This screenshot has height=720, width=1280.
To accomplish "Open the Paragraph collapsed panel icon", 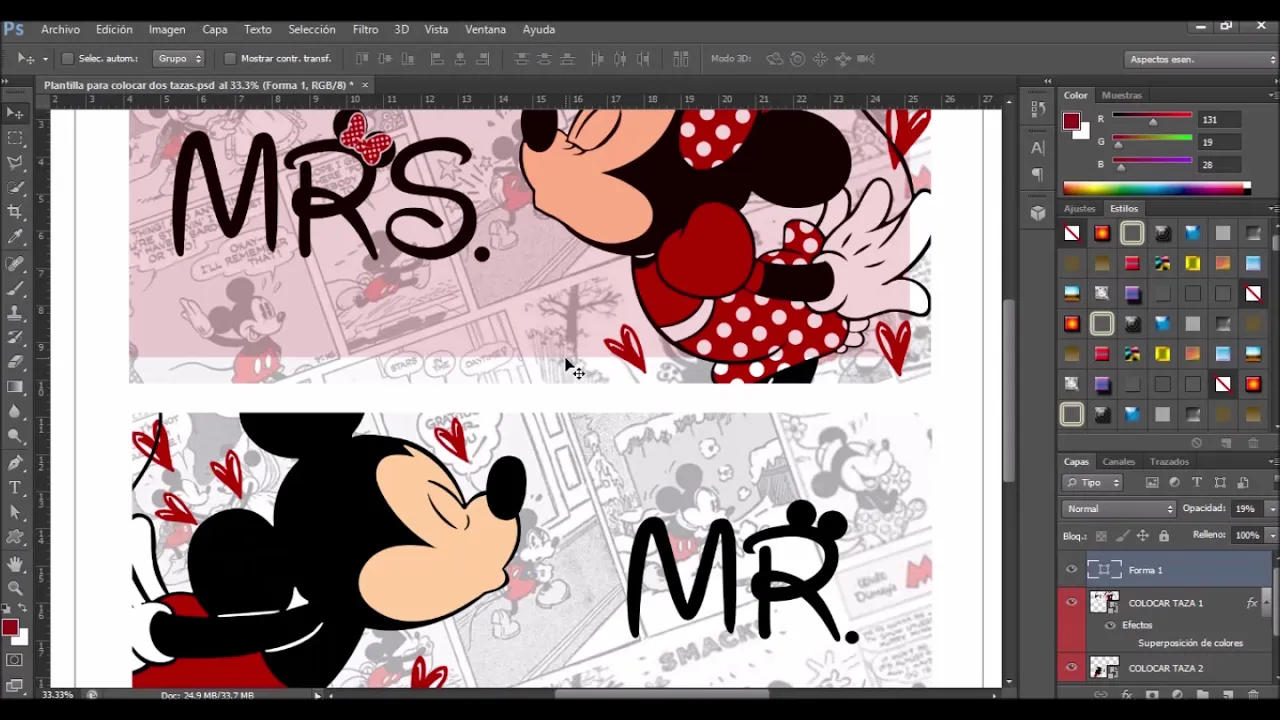I will pos(1038,174).
